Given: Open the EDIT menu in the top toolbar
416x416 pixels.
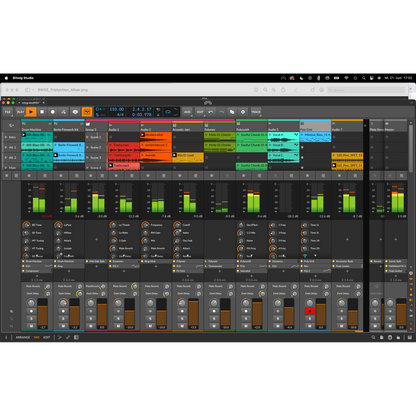Looking at the screenshot, I should coord(200,112).
